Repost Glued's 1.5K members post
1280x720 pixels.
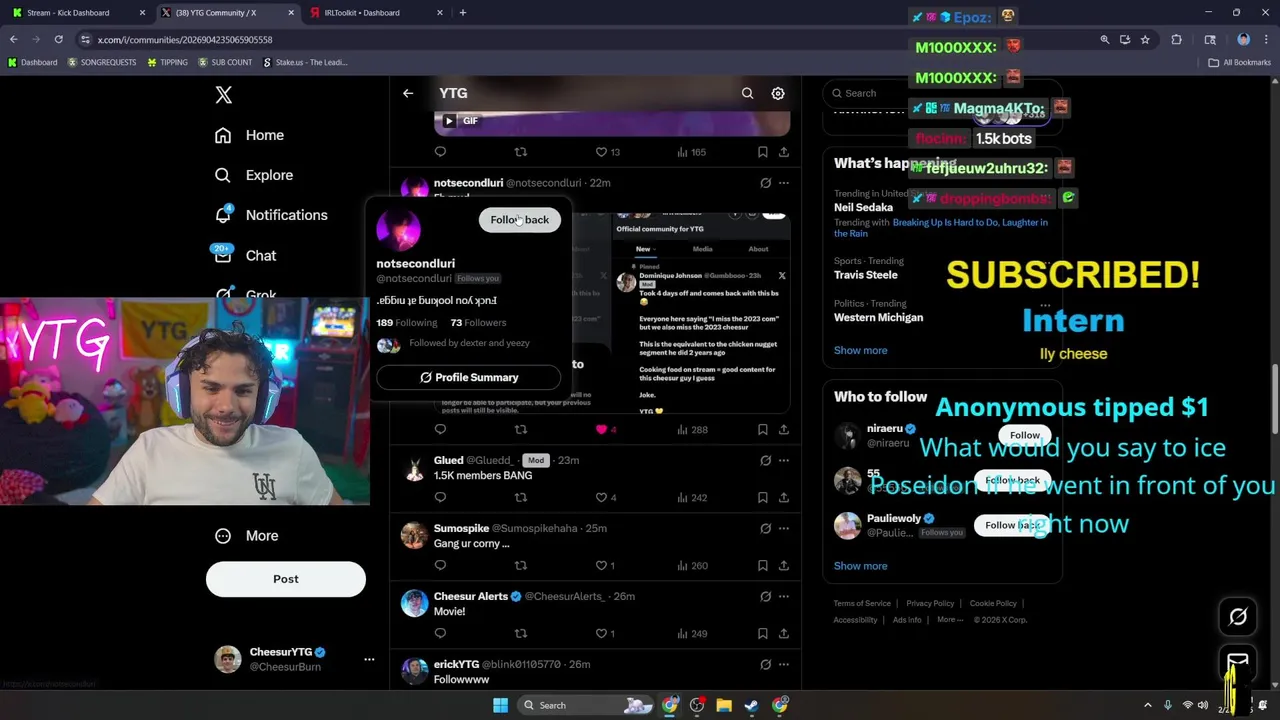click(520, 498)
